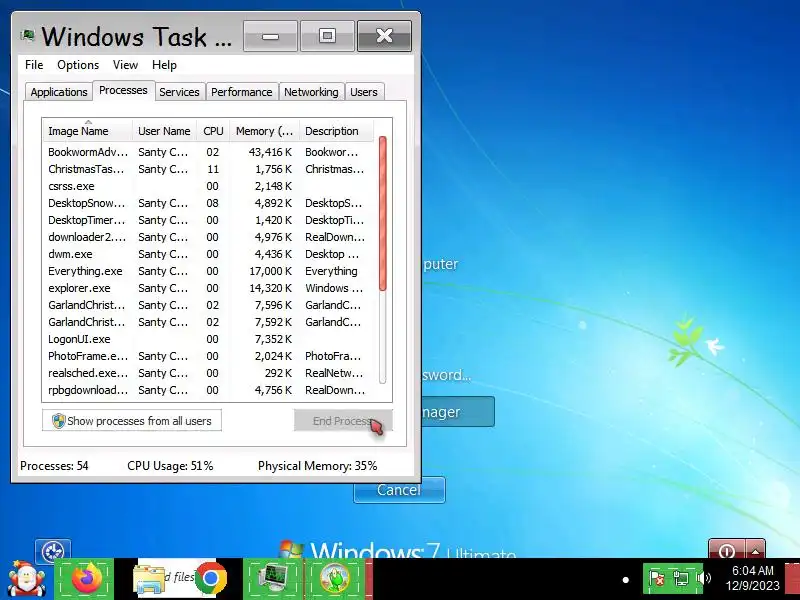Select the Everything.exe process
The image size is (800, 600).
point(208,271)
